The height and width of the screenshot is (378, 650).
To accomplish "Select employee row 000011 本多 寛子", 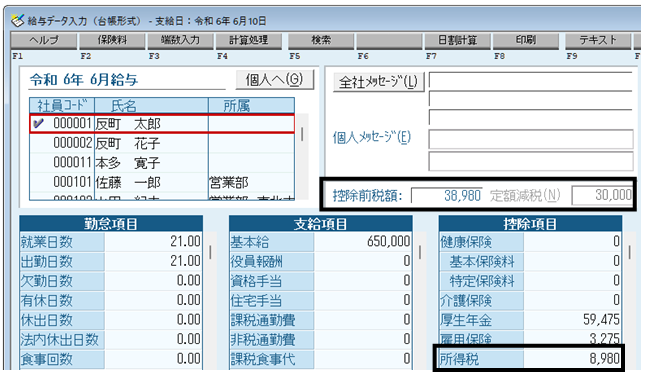I will coord(162,163).
